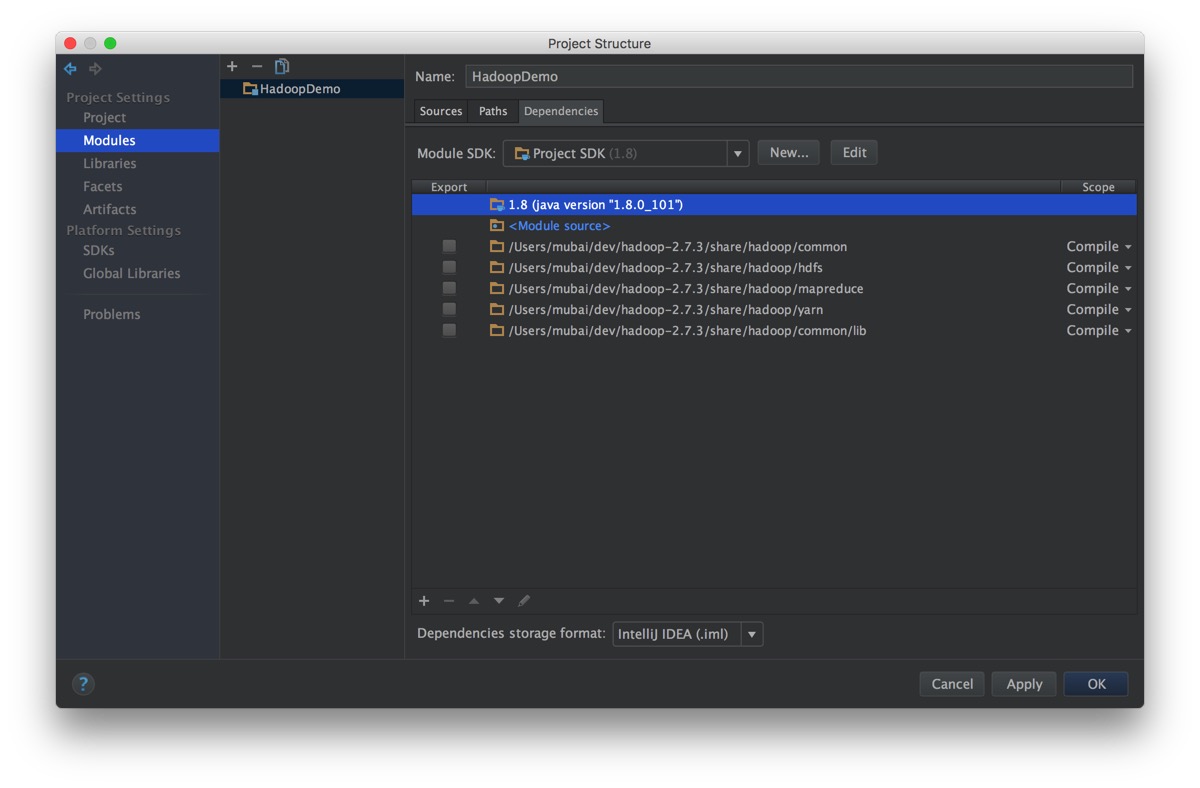Select the share/hadoop/hdfs dependency path
Screen dimensions: 1200x788
click(666, 268)
